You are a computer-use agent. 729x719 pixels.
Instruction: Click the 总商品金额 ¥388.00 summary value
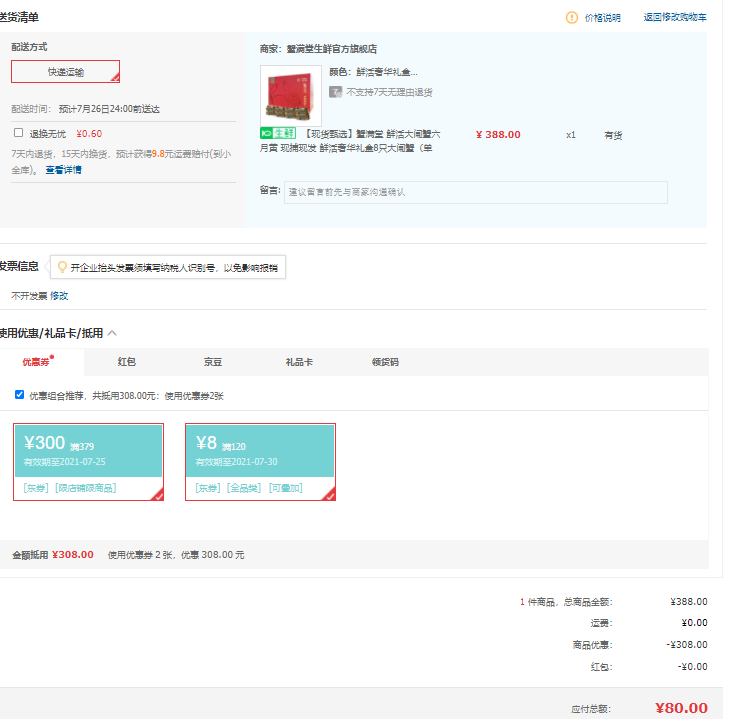pyautogui.click(x=689, y=602)
